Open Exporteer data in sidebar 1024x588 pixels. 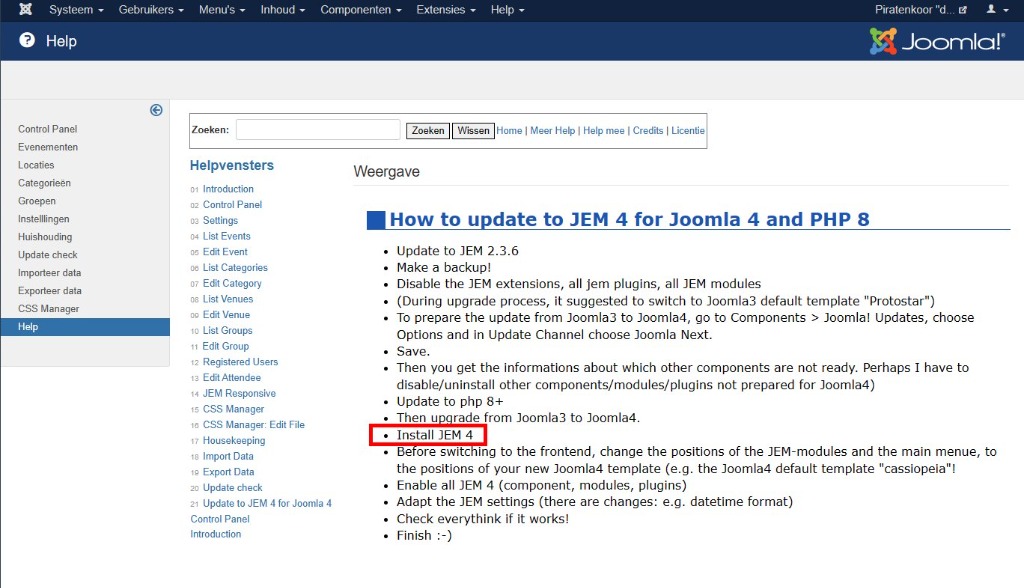click(x=50, y=291)
